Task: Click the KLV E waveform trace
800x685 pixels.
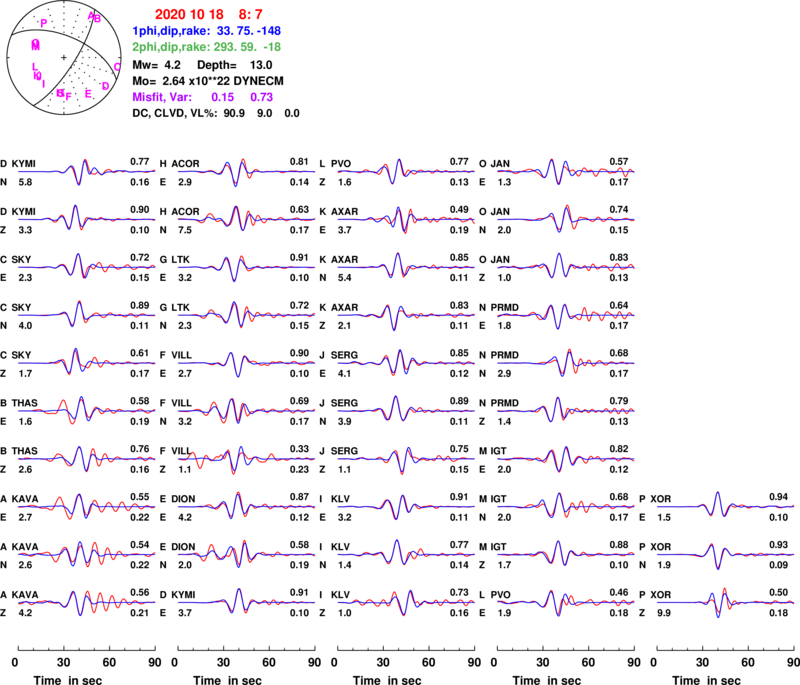Action: click(406, 506)
